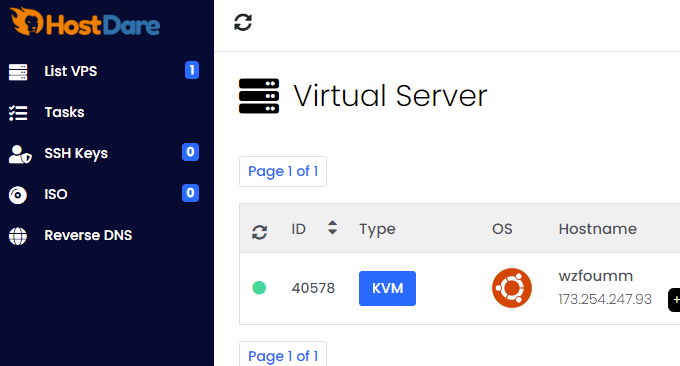Click the SSH Keys count badge

pos(190,152)
